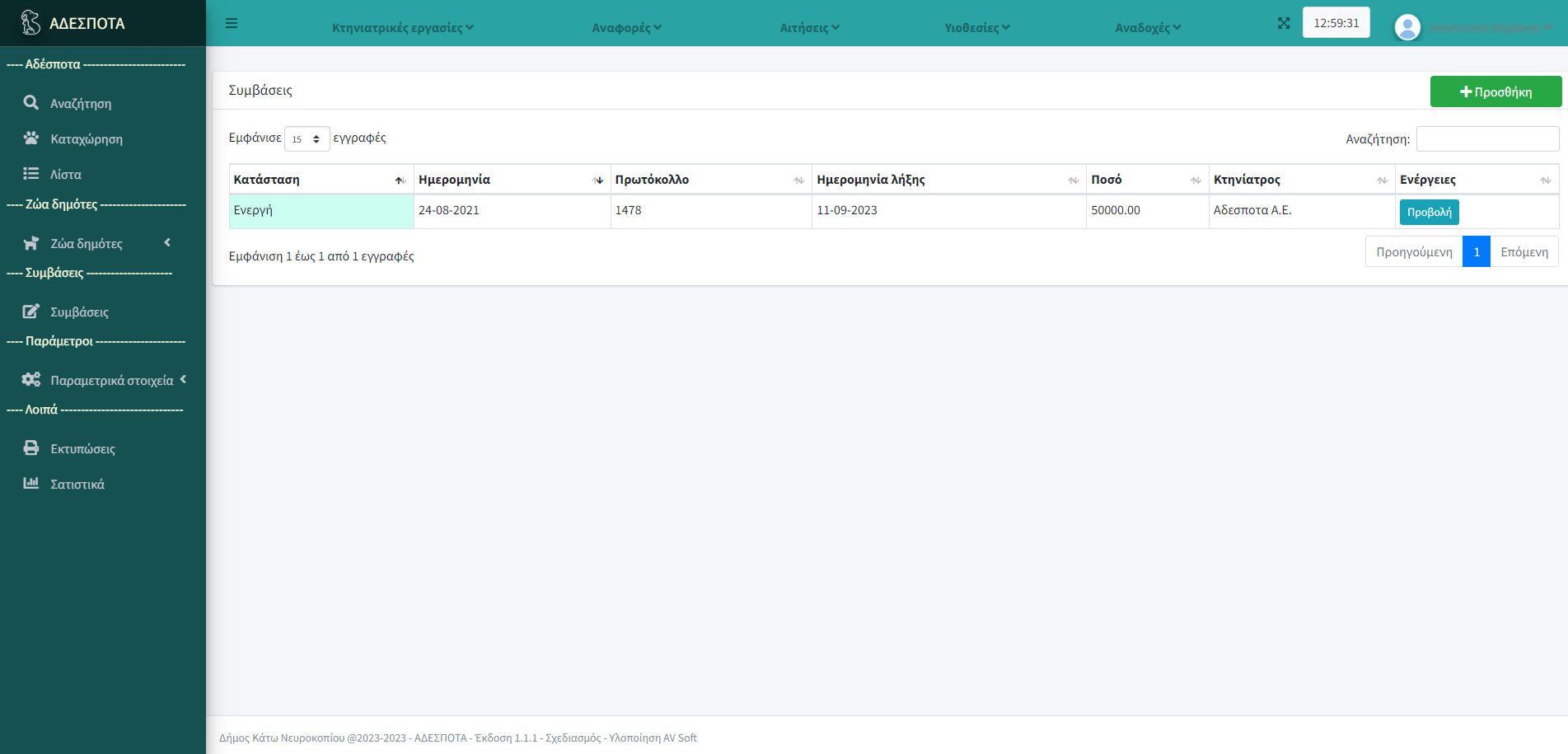This screenshot has height=754, width=1568.
Task: Click the Ενεργή status cell
Action: click(x=321, y=211)
